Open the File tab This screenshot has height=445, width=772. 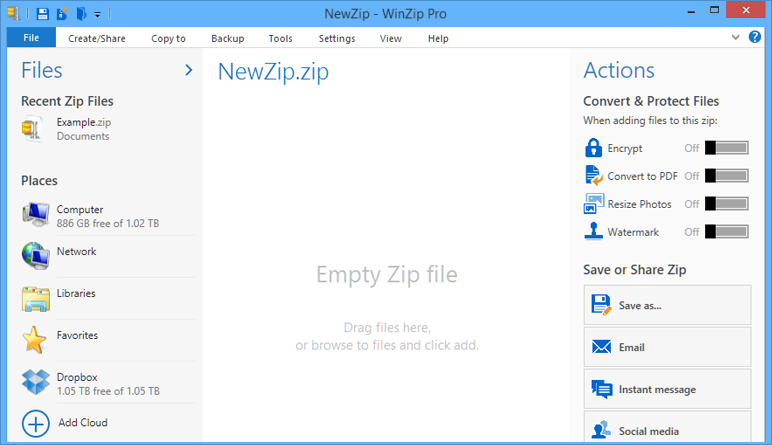(x=31, y=38)
